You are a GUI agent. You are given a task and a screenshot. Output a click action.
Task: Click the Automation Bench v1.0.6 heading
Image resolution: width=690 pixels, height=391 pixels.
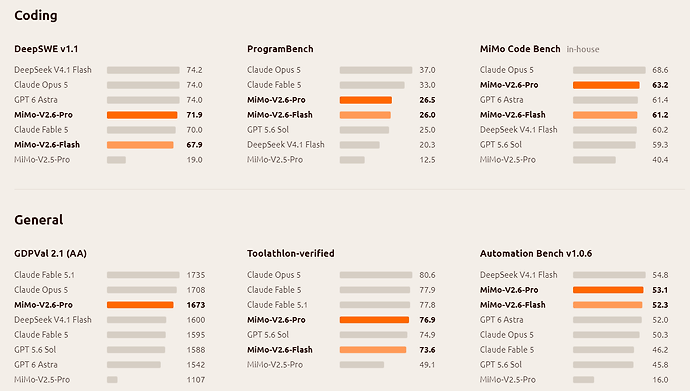coord(536,254)
